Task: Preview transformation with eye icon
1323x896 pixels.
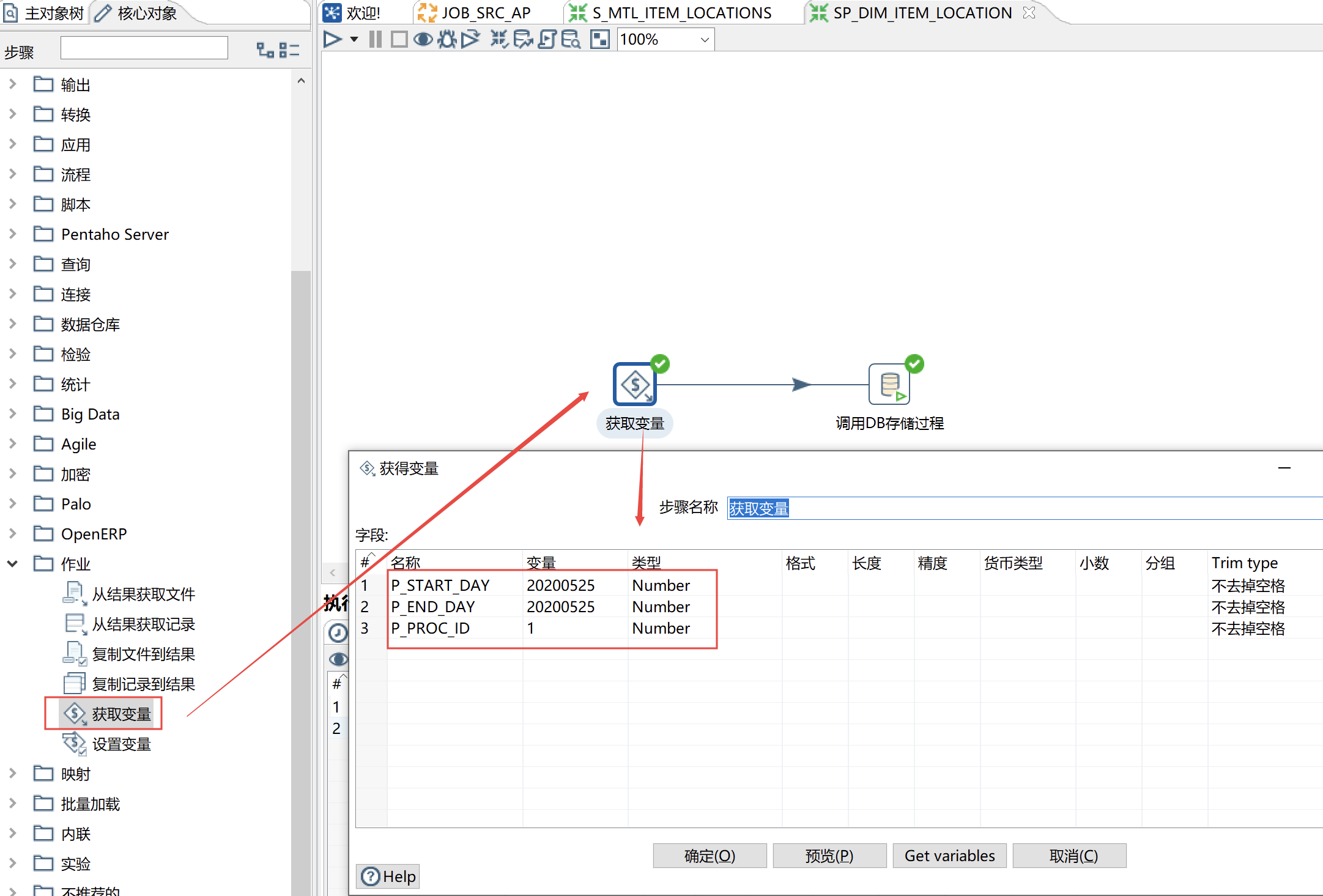Action: [x=423, y=40]
